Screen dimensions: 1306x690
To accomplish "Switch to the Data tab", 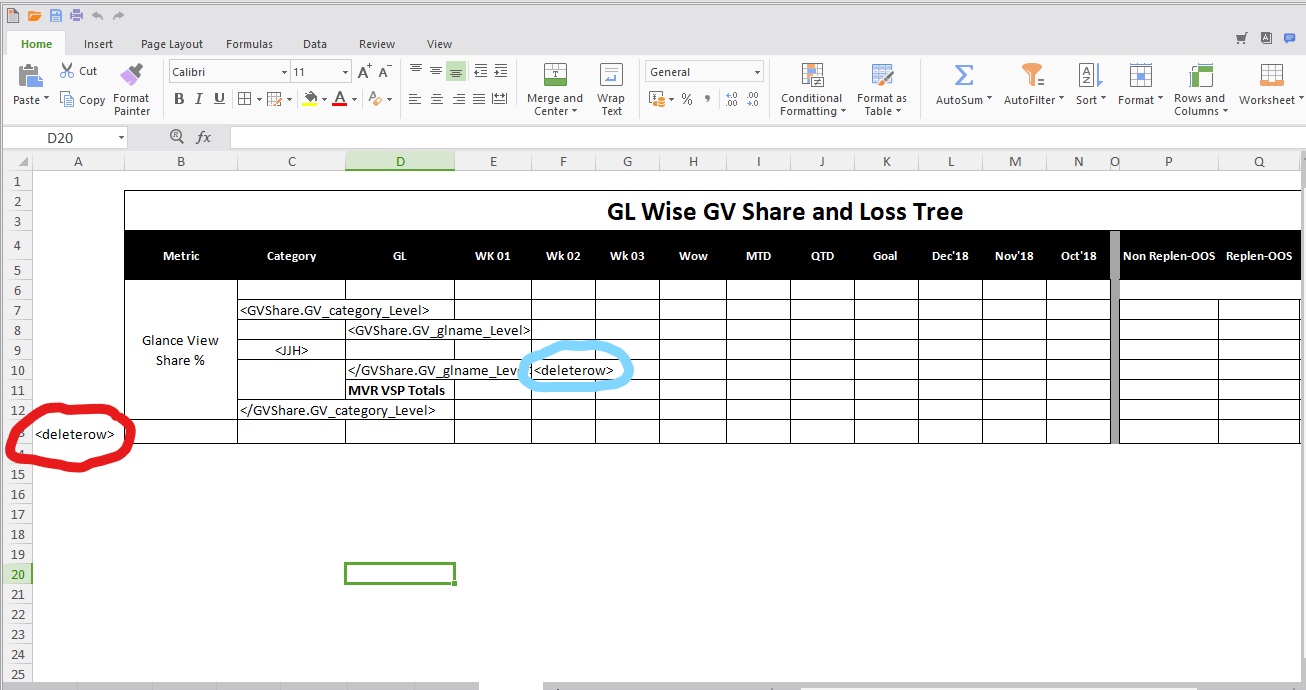I will pos(315,44).
